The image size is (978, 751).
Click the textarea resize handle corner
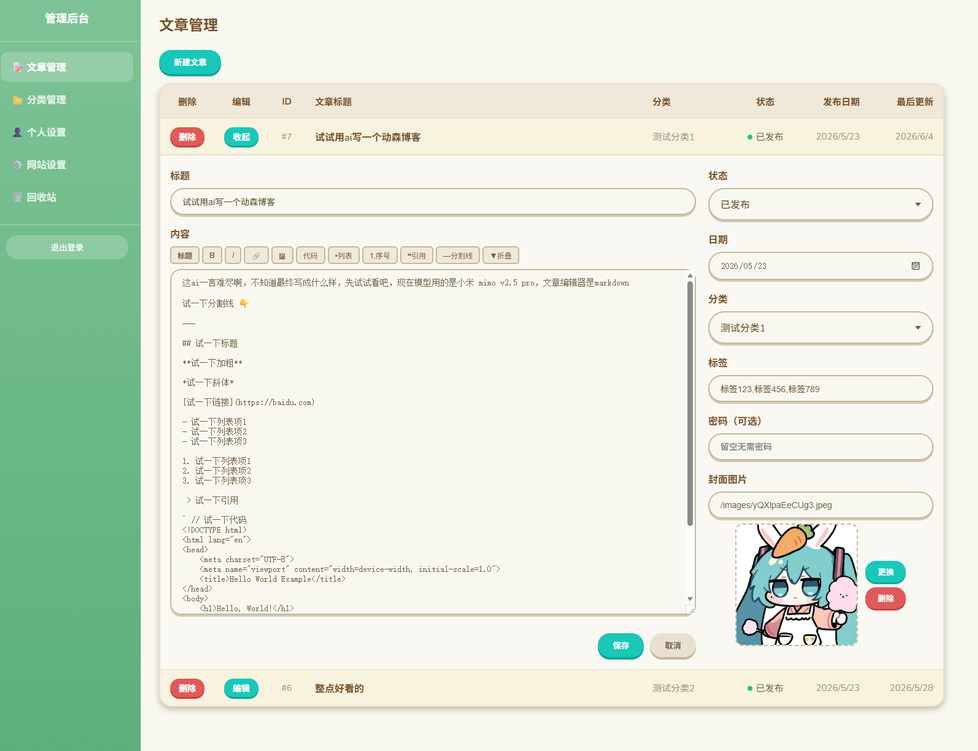[690, 611]
